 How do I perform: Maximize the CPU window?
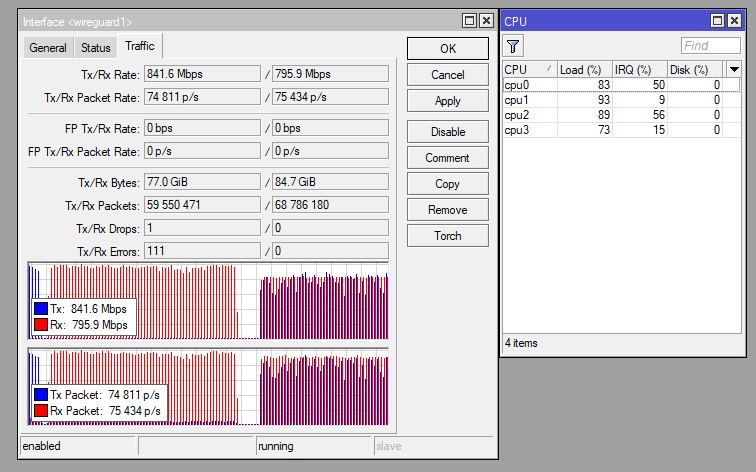pos(717,20)
